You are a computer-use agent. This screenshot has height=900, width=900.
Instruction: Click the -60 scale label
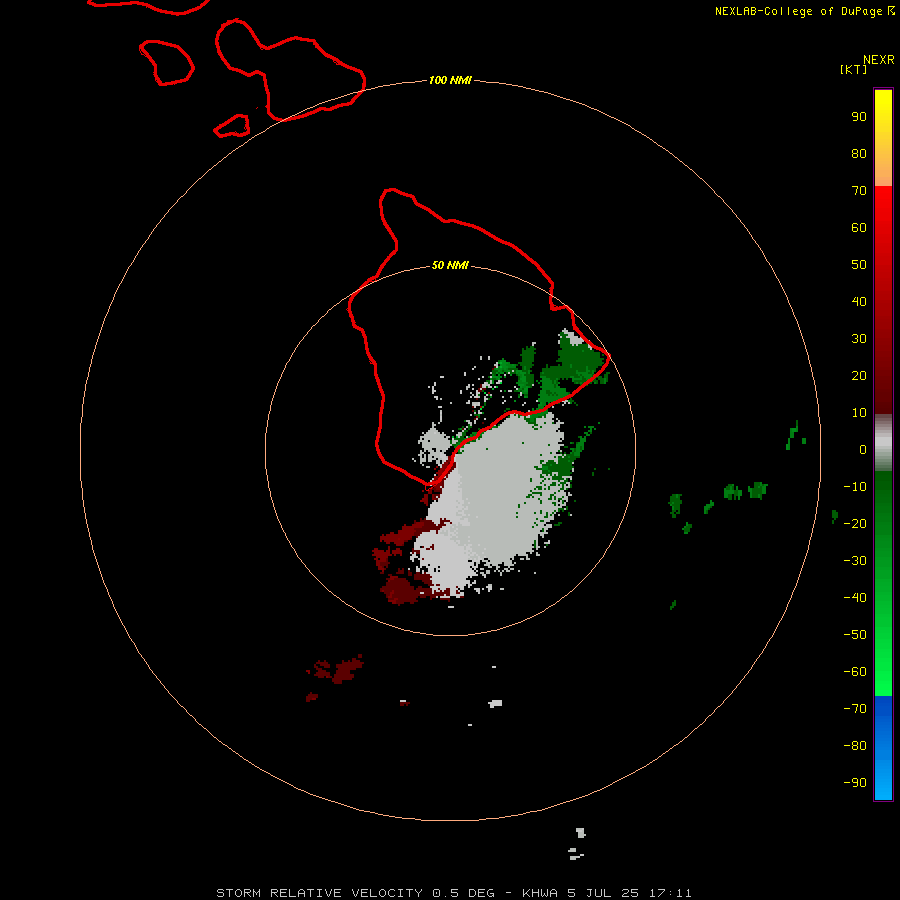[x=855, y=672]
